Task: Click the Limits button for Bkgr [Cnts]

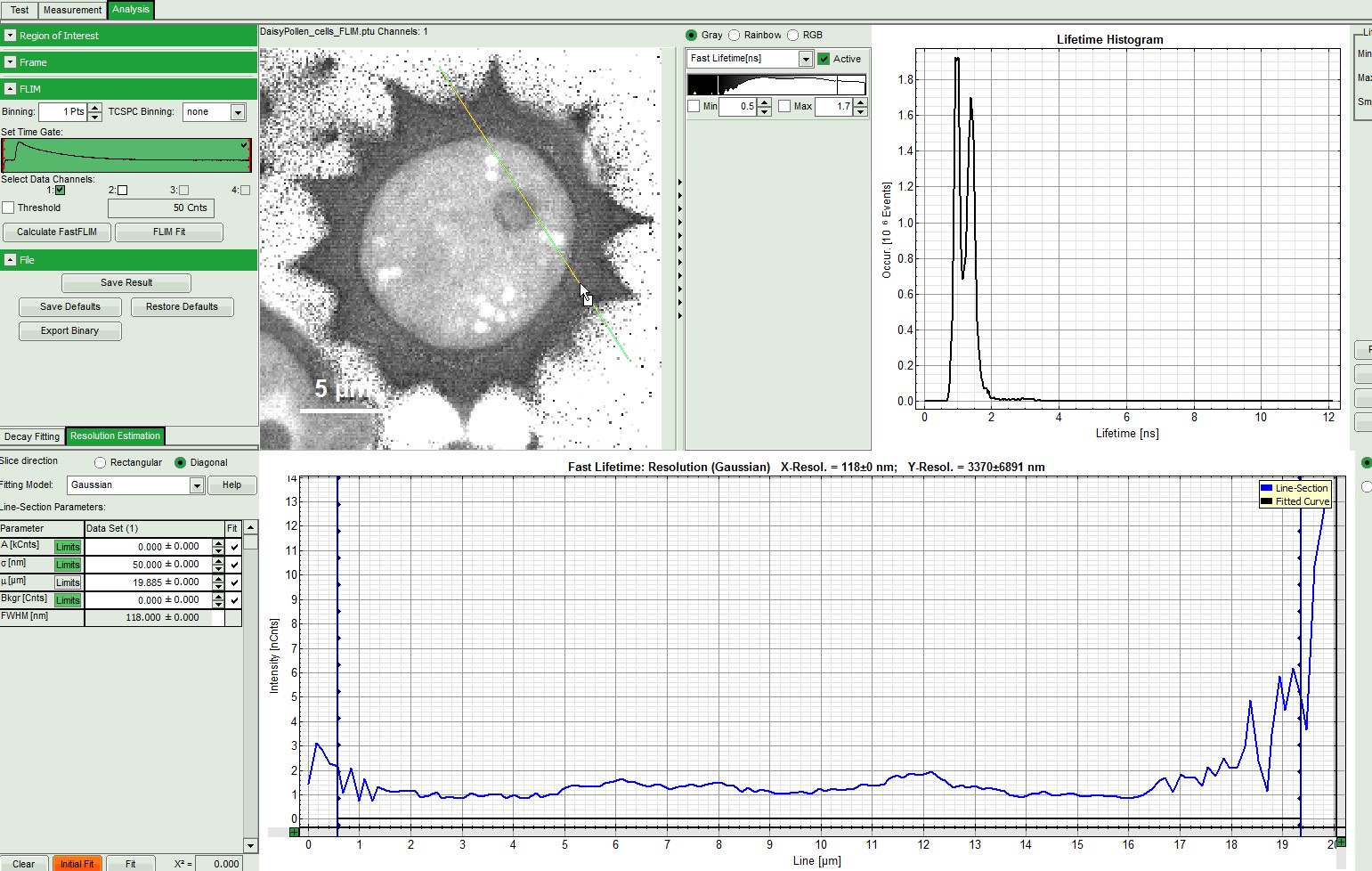Action: [x=68, y=600]
